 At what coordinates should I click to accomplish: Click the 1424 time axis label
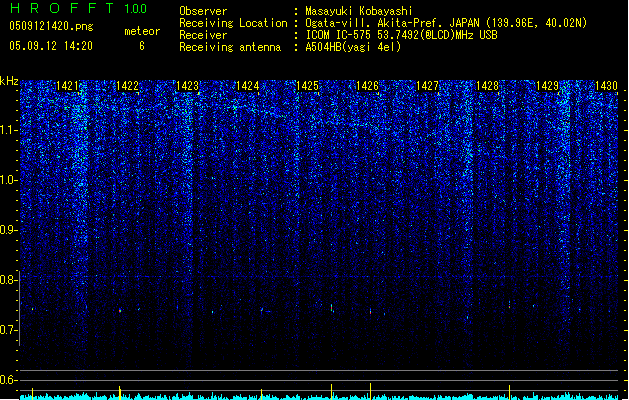(x=248, y=86)
